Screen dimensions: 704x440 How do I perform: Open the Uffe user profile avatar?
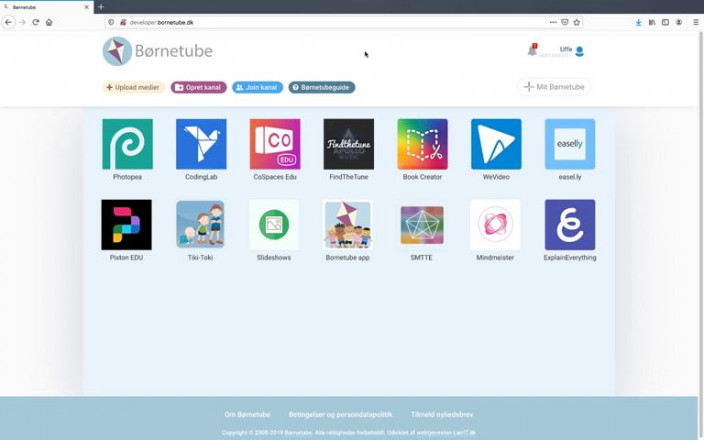pyautogui.click(x=580, y=52)
